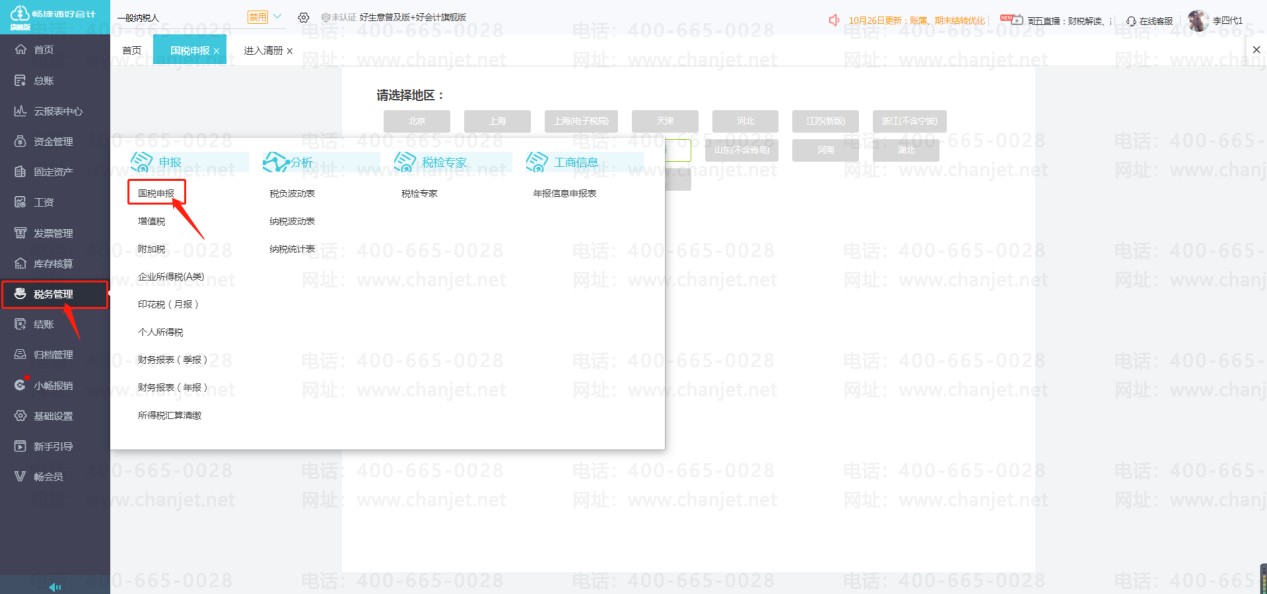Image resolution: width=1267 pixels, height=594 pixels.
Task: Collapse the sidebar with bottom arrow toggle
Action: click(x=54, y=587)
